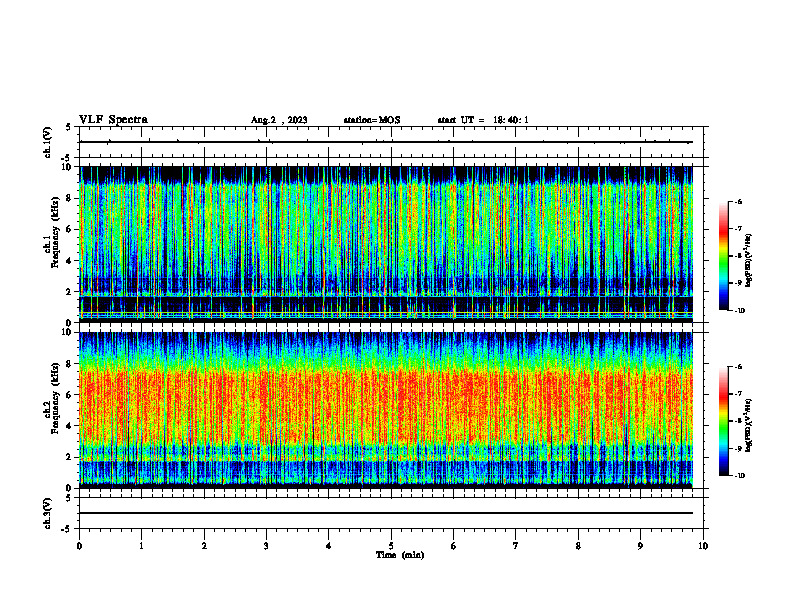This screenshot has height=612, width=792.
Task: Click the ch.2 spectrogram panel
Action: click(386, 410)
